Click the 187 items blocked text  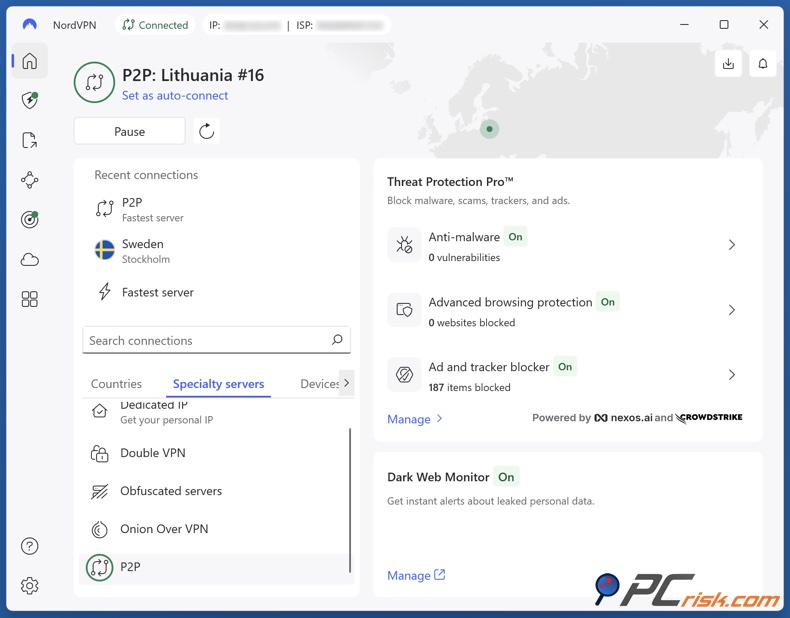(470, 387)
